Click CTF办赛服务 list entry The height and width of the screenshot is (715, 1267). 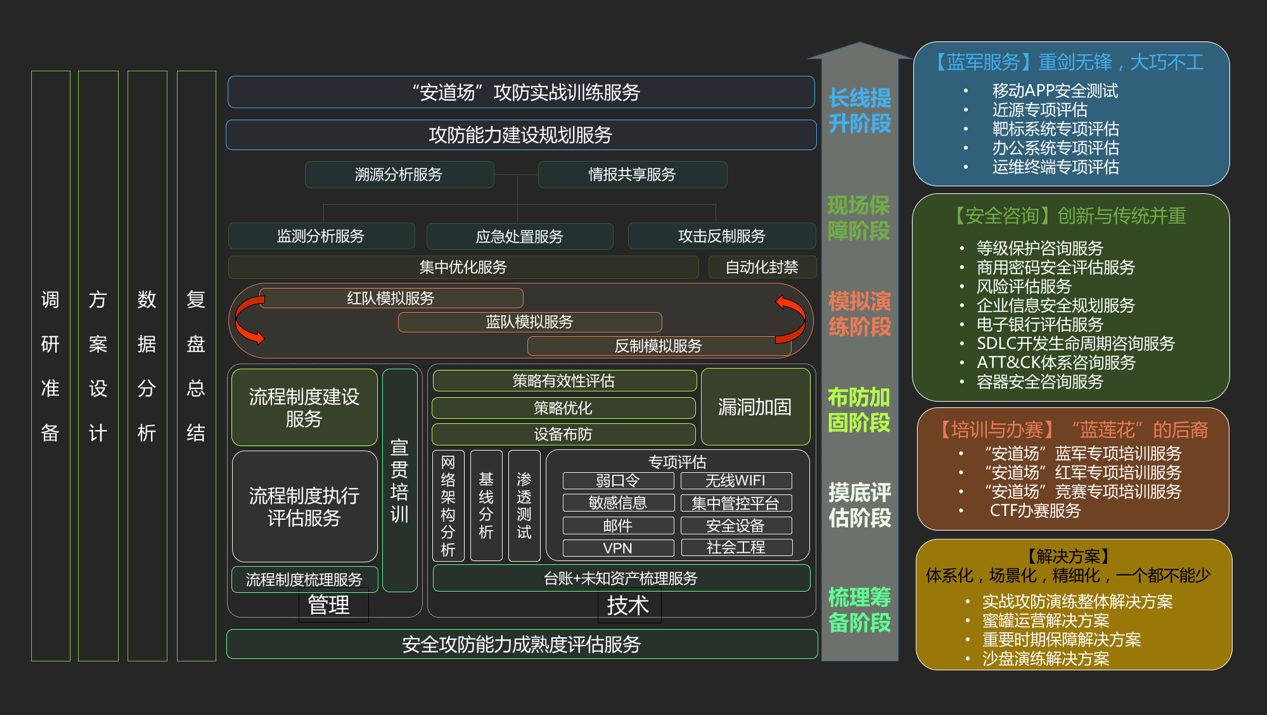tap(1035, 511)
